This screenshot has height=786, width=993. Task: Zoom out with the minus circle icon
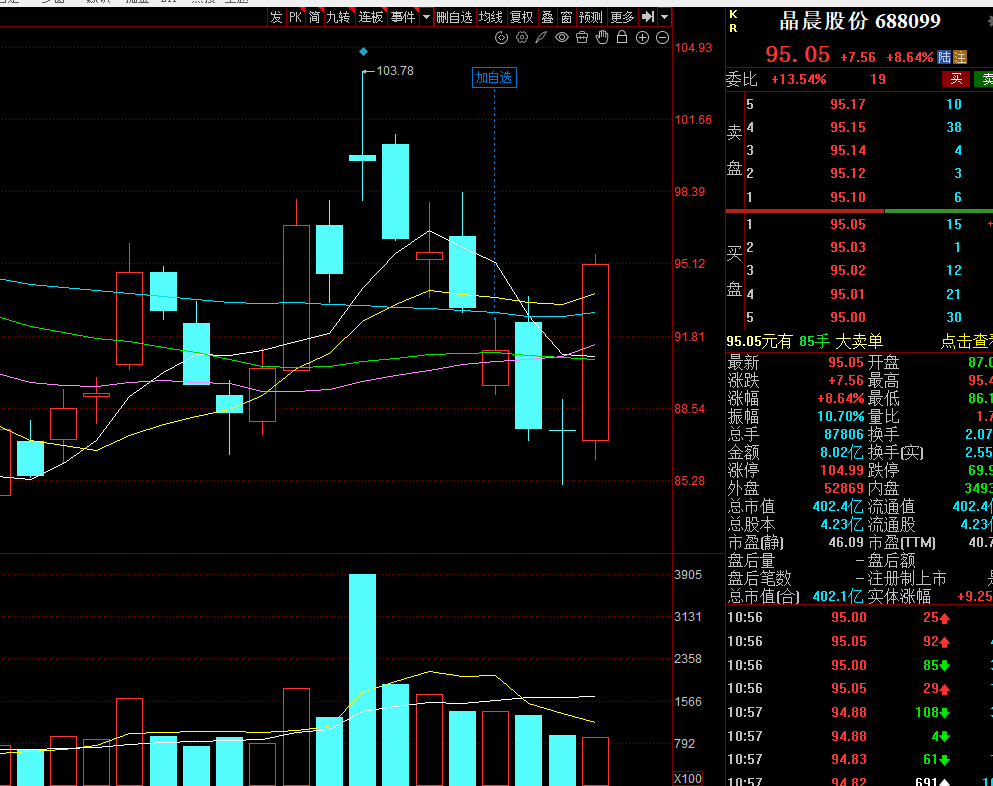(x=662, y=37)
